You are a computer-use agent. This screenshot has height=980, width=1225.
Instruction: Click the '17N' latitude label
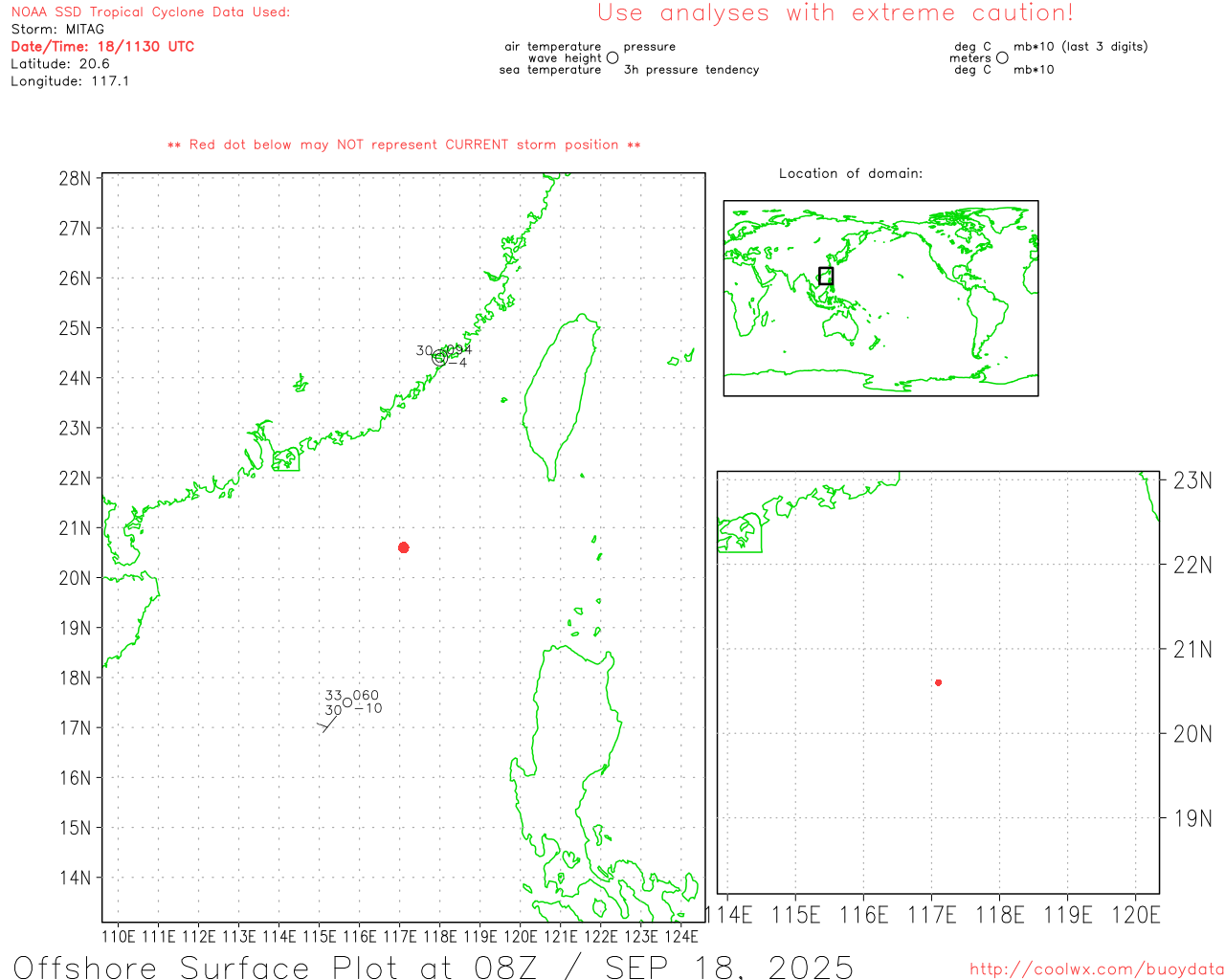76,728
